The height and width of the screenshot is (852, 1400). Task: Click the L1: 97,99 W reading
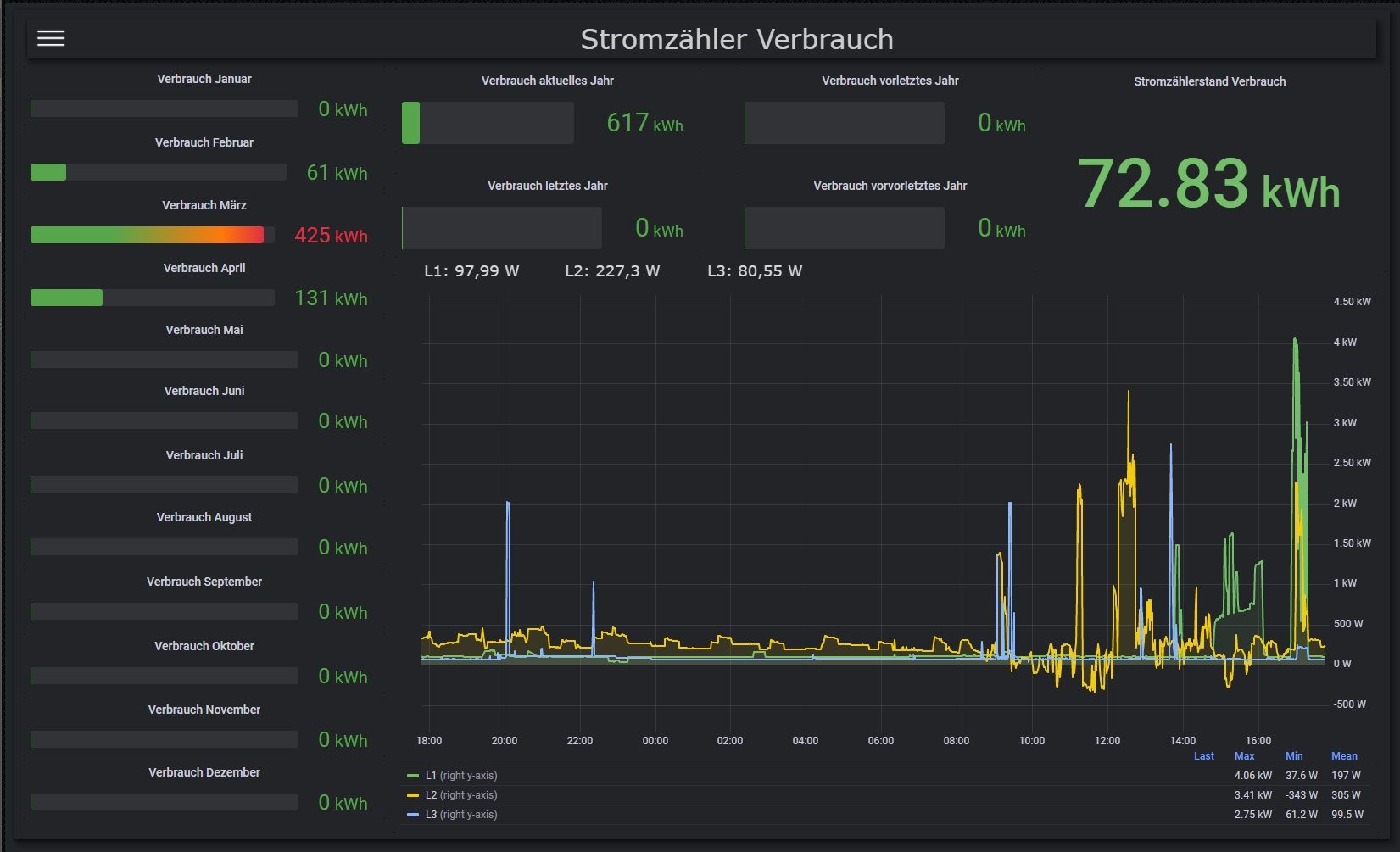coord(471,271)
